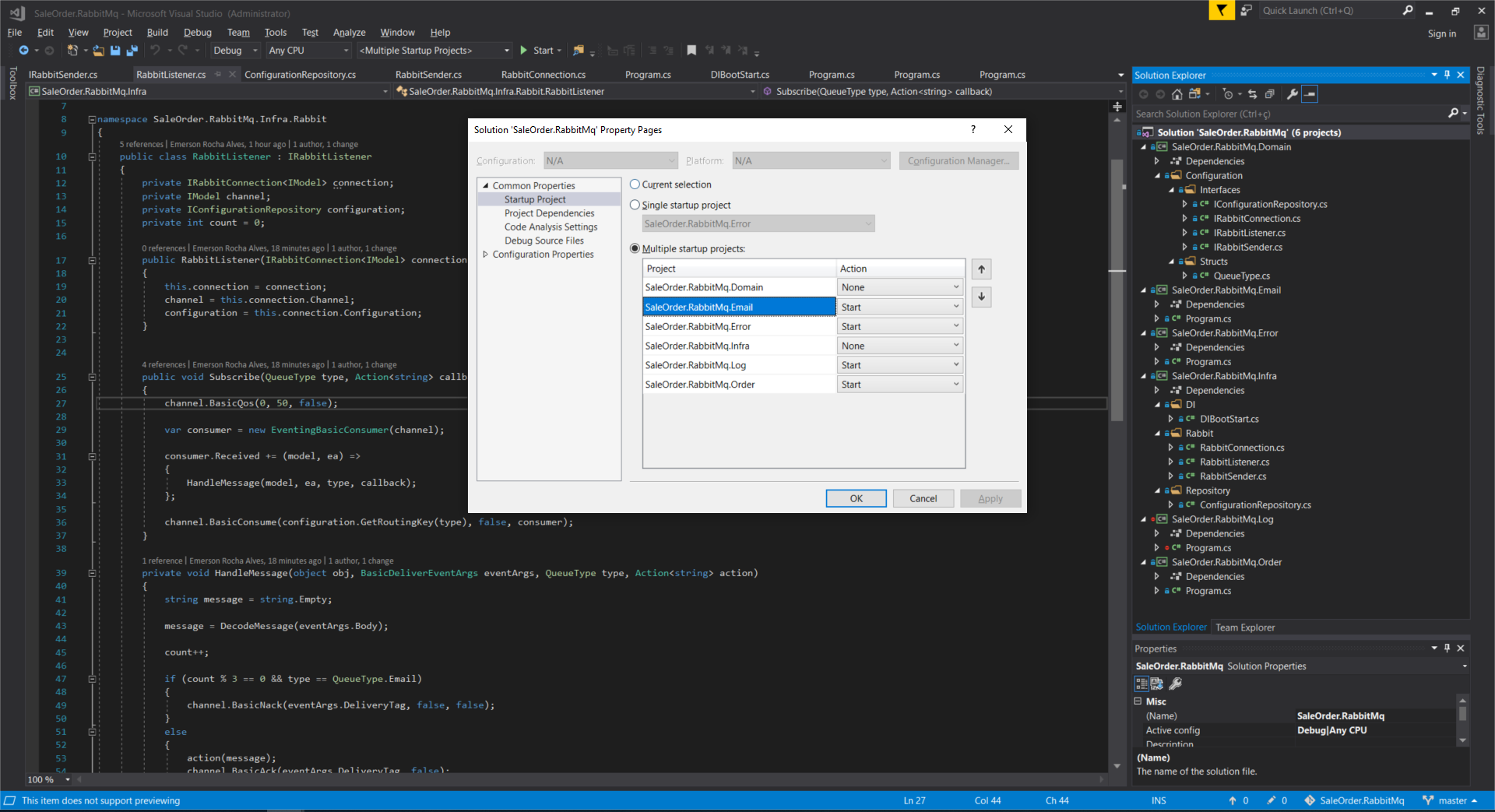Expand Configuration Properties in the dialog tree

pos(486,255)
